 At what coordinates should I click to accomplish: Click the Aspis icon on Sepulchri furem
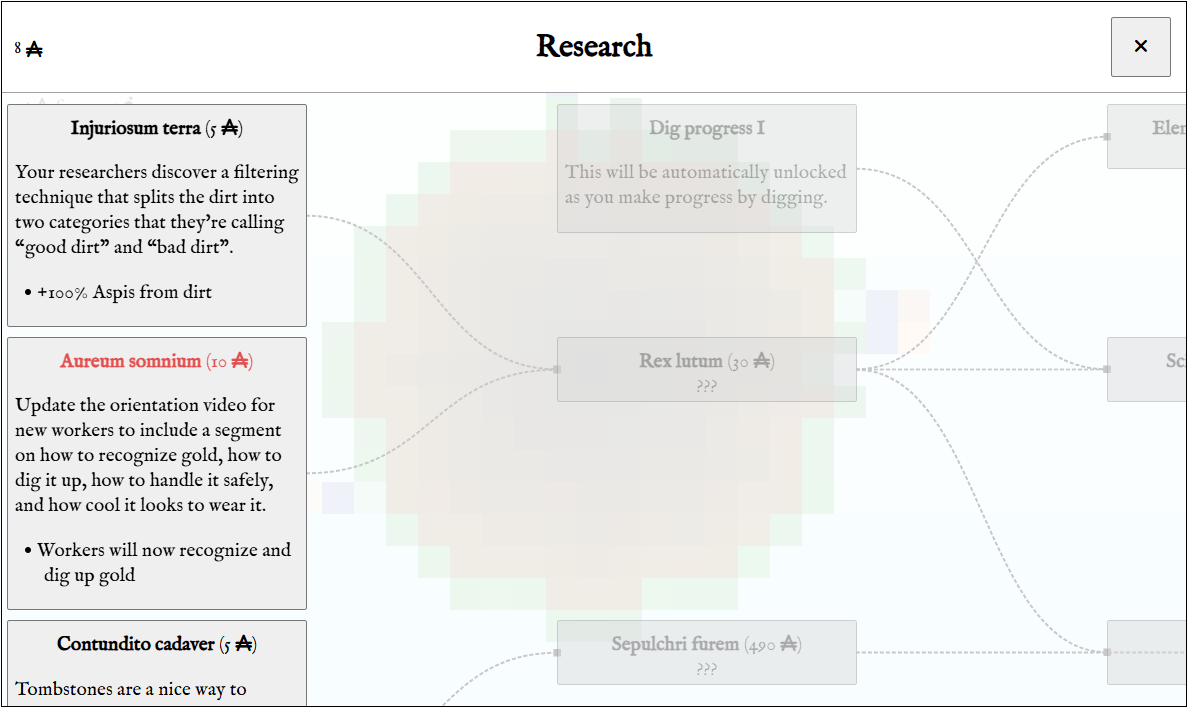click(x=789, y=644)
